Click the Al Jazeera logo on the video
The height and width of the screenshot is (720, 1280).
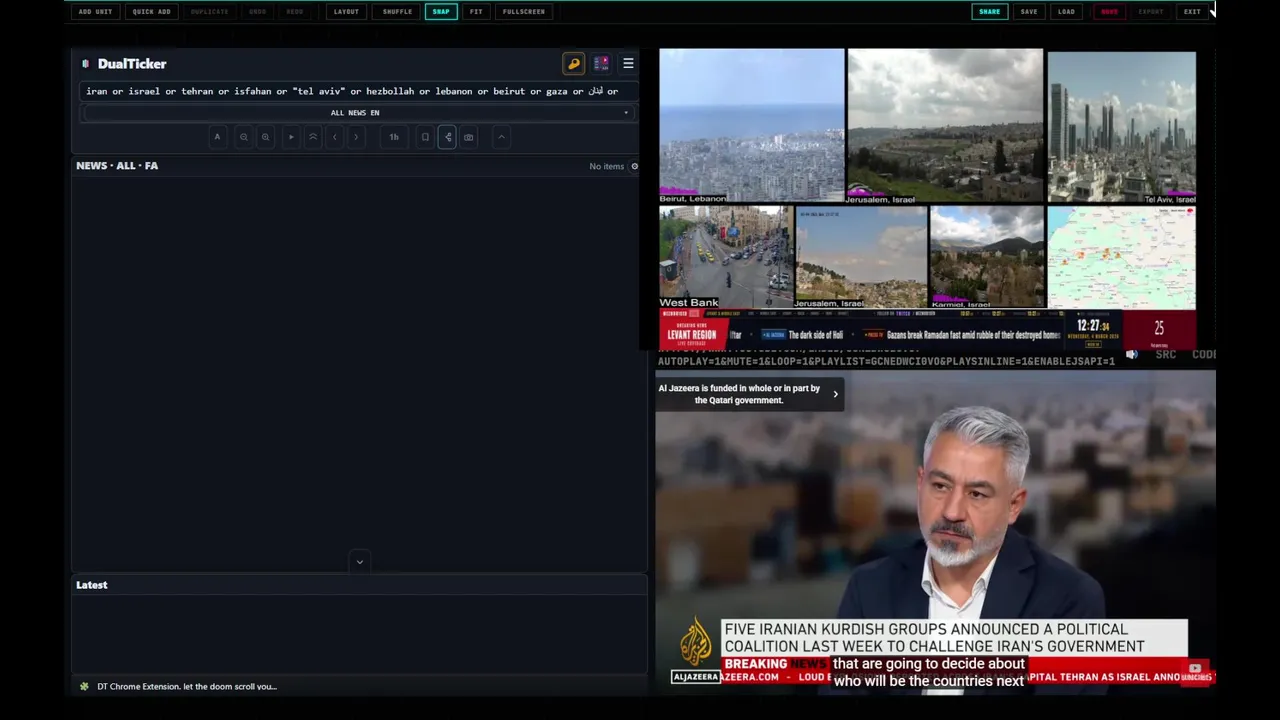[x=695, y=650]
